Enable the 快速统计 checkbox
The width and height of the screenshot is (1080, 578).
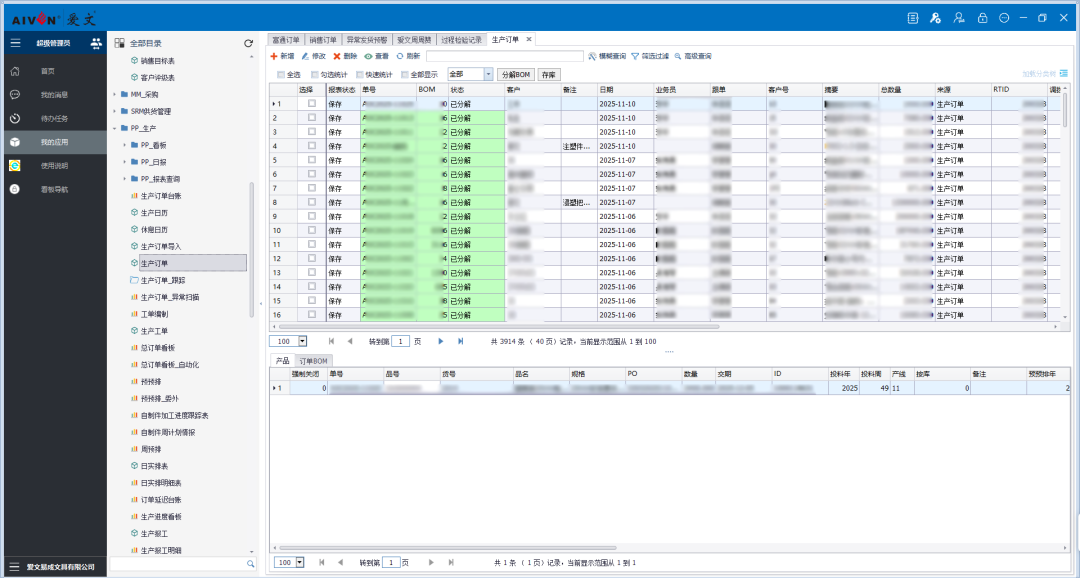360,74
